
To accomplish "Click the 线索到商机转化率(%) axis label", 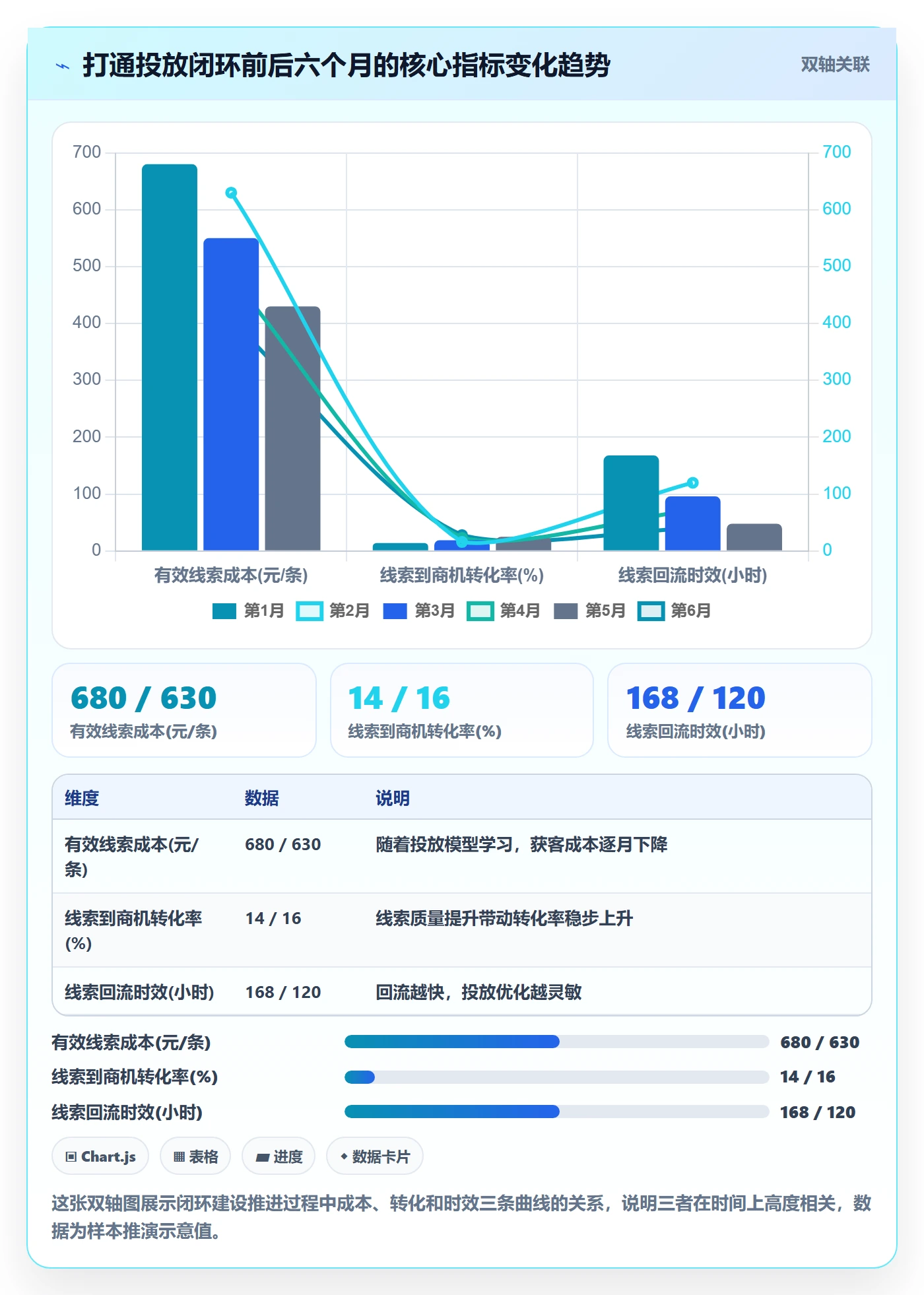I will pyautogui.click(x=462, y=576).
